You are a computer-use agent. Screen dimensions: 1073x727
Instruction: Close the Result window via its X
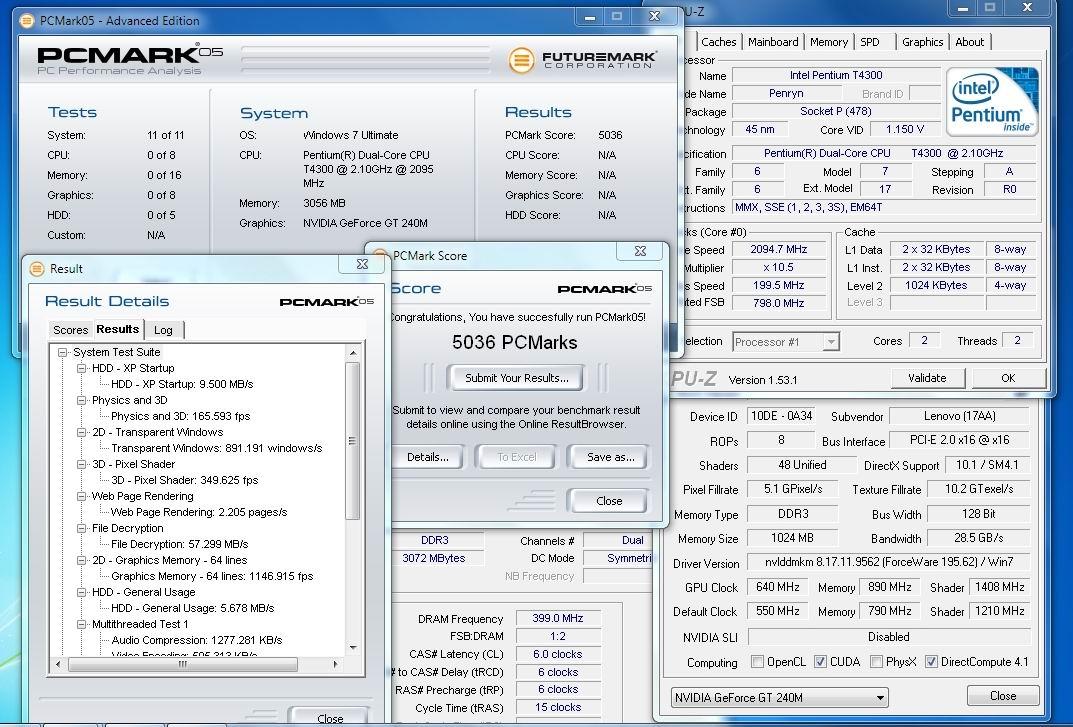click(363, 264)
